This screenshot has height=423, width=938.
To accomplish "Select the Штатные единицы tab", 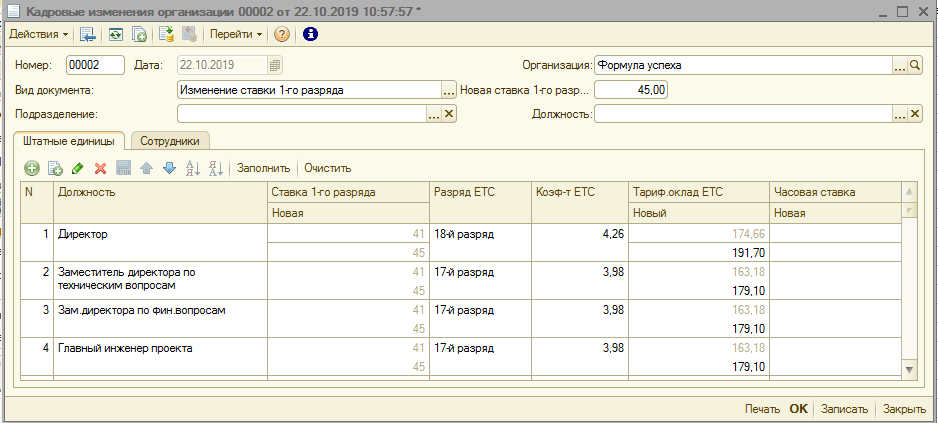I will (68, 141).
